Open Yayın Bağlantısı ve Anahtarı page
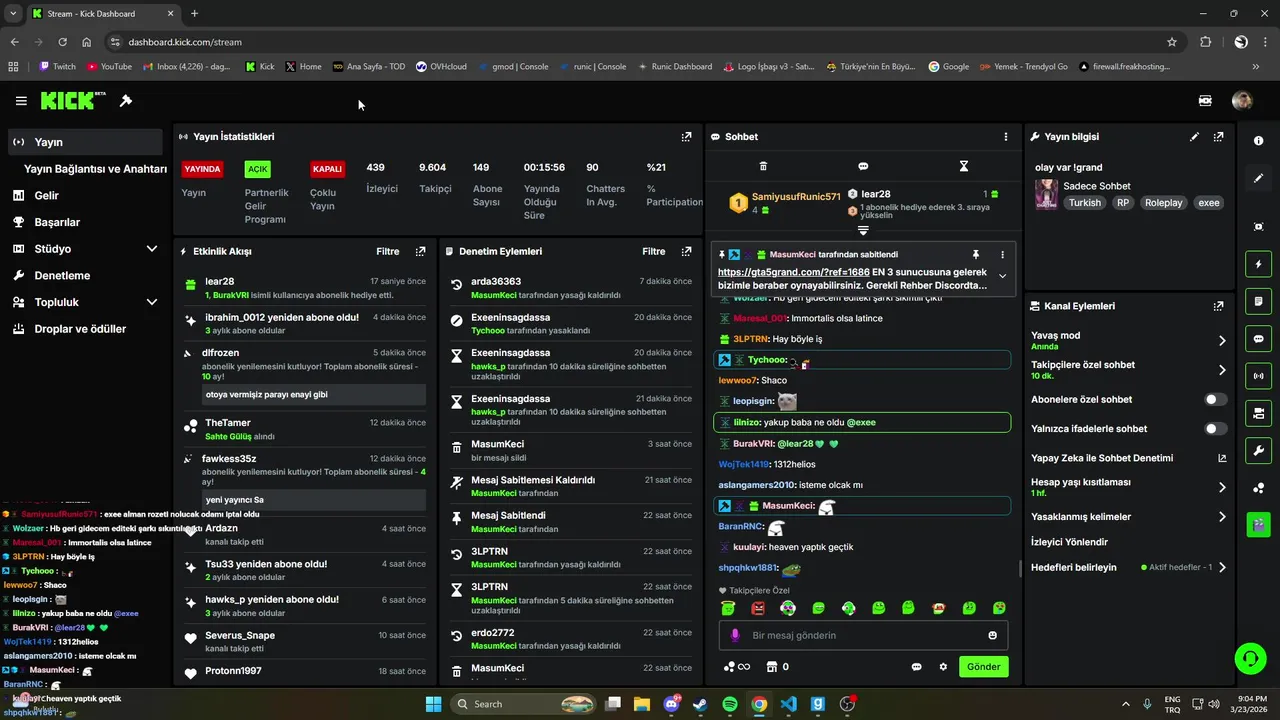The width and height of the screenshot is (1280, 720). click(x=95, y=169)
